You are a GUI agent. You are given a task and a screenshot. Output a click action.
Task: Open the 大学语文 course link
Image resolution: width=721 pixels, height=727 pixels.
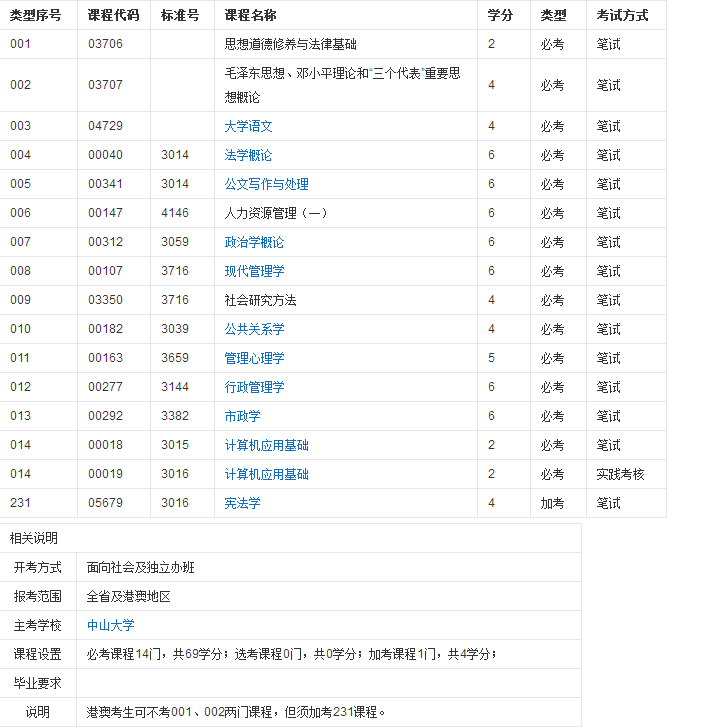point(248,126)
